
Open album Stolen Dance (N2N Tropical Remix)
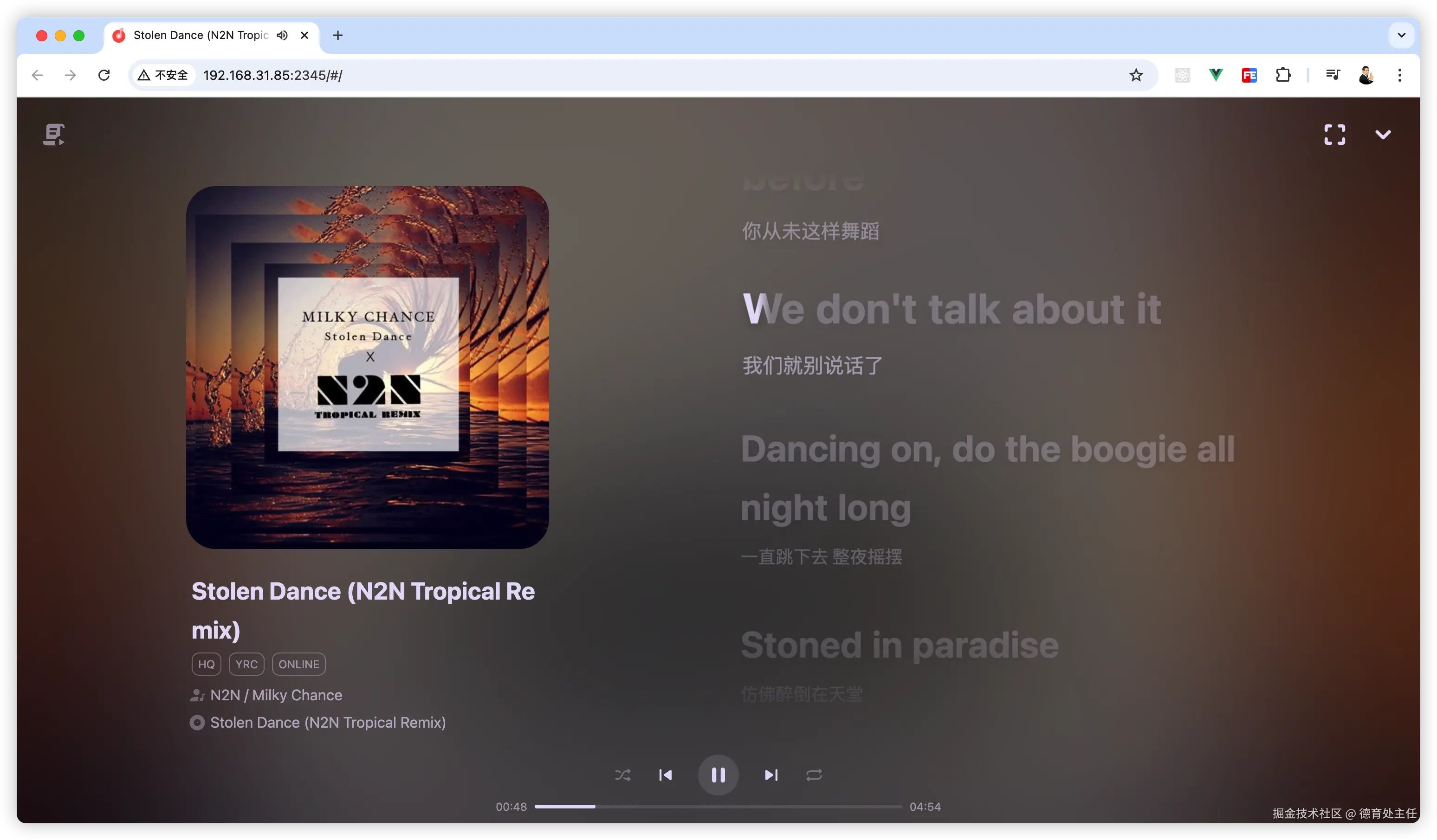click(328, 722)
